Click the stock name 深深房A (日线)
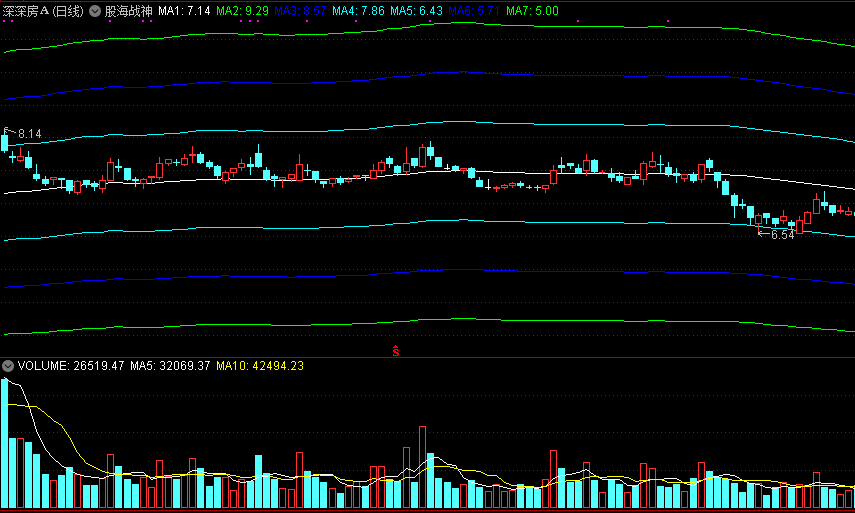The image size is (855, 513). pos(44,11)
